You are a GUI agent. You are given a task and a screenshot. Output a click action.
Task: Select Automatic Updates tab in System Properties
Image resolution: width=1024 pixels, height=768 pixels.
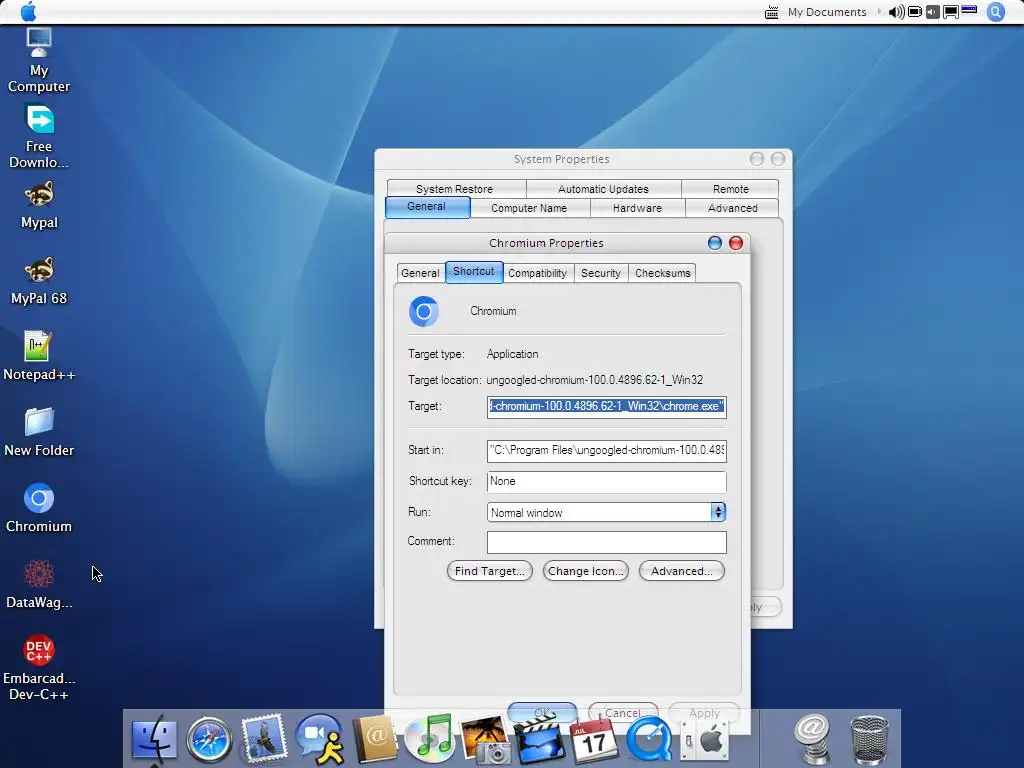[603, 189]
